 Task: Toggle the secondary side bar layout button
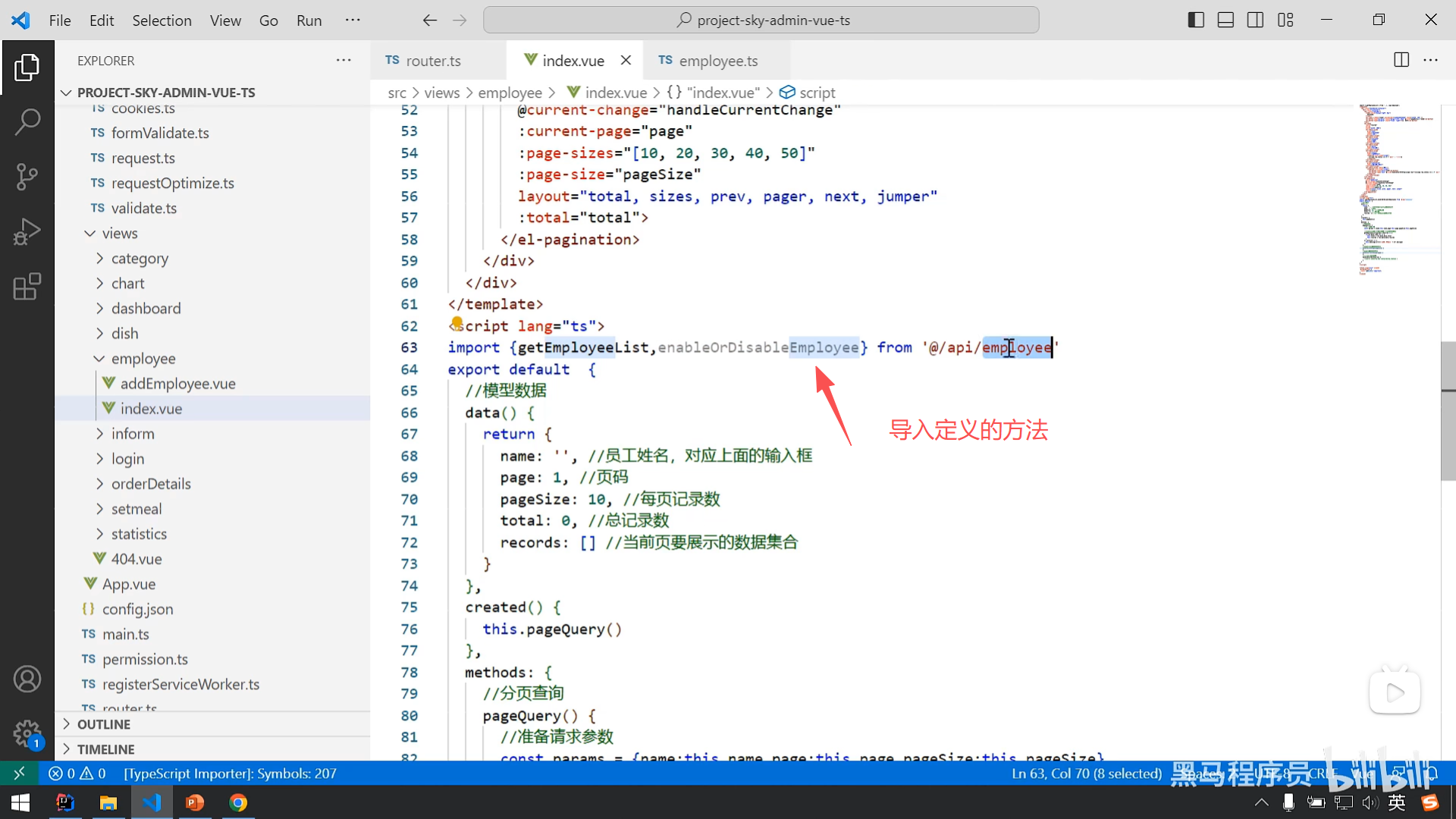point(1255,20)
